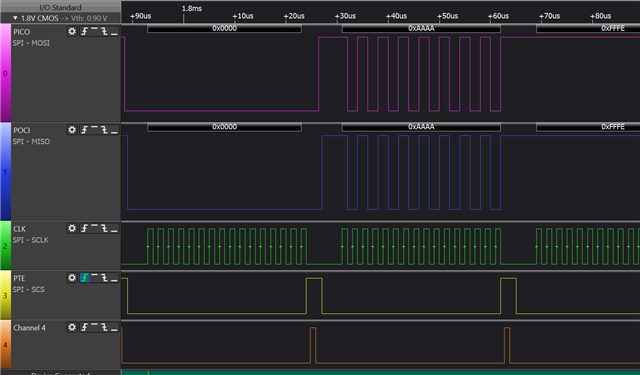Viewport: 640px width, 375px height.
Task: Select the 0xAAAA decoded frame on PICO
Action: pos(421,29)
